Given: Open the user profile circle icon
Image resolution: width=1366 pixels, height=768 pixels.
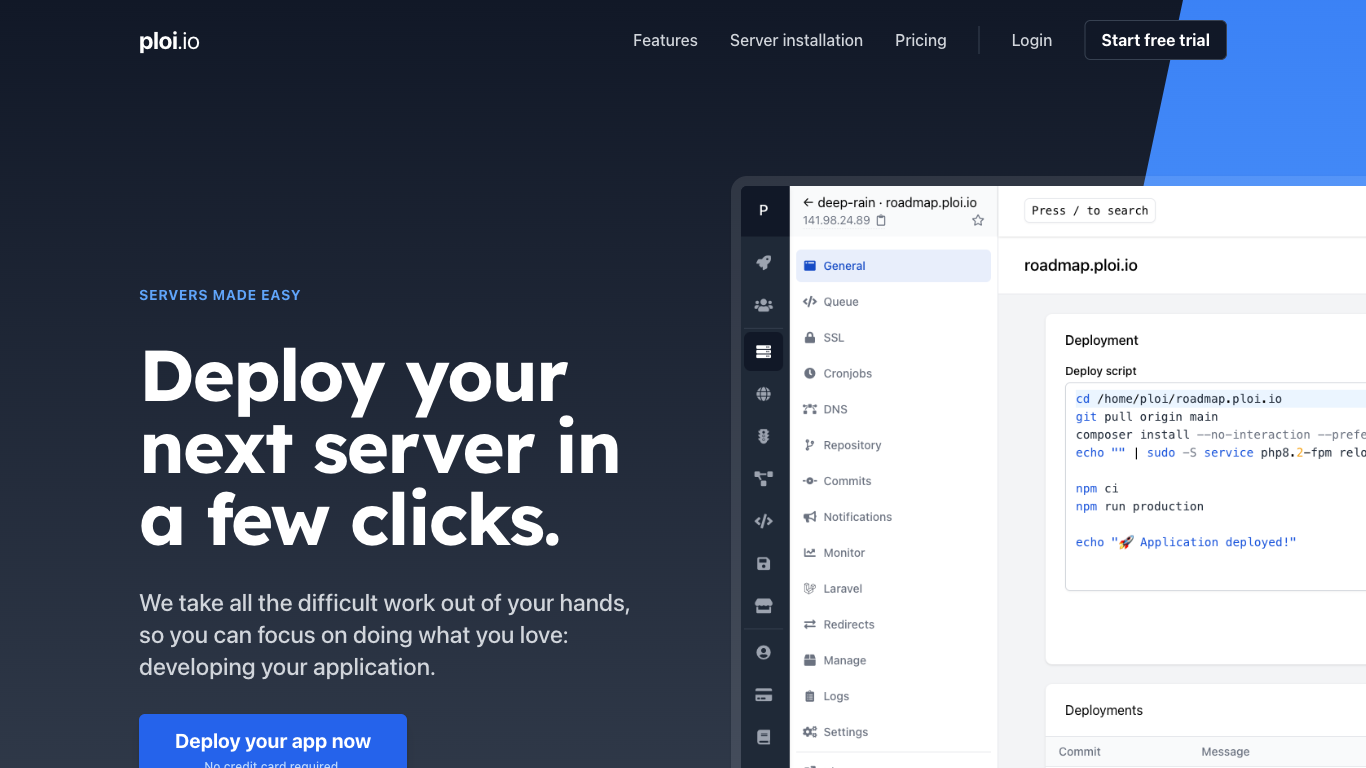Looking at the screenshot, I should (764, 652).
